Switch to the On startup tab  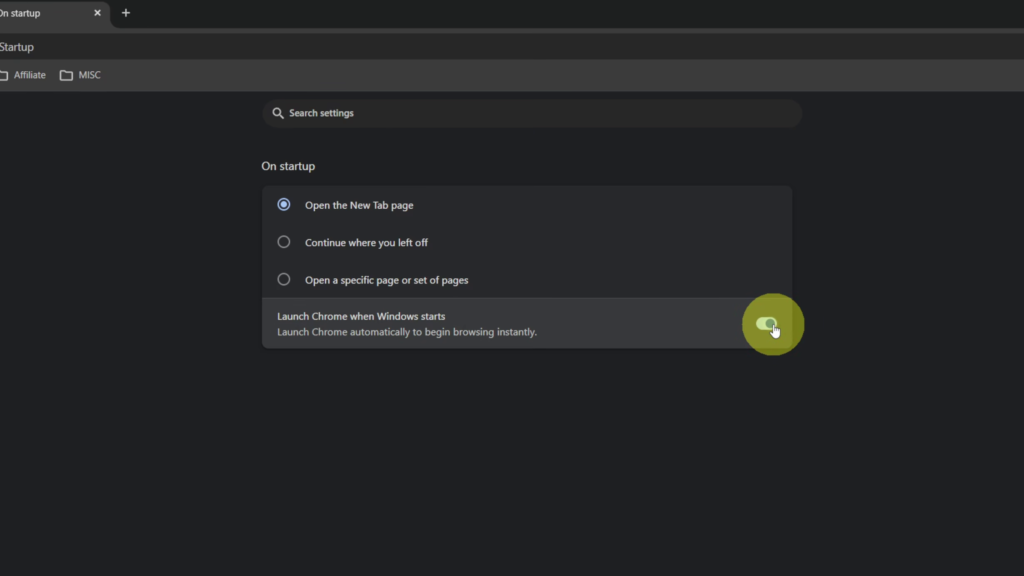[52, 13]
